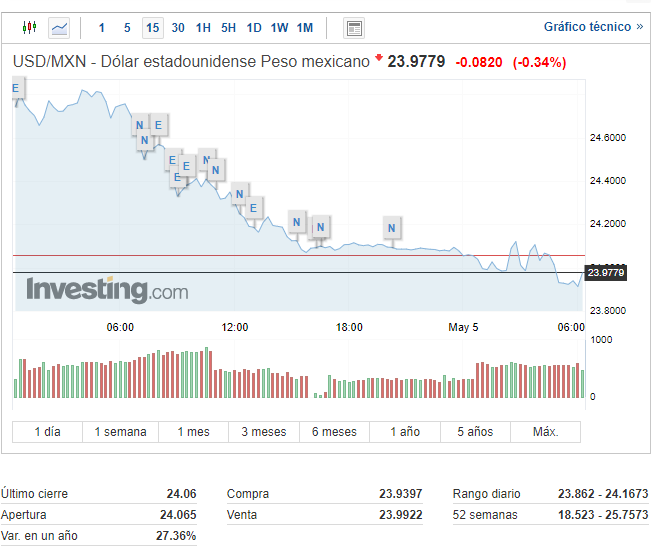Select the area chart type icon
This screenshot has width=656, height=548.
[60, 27]
